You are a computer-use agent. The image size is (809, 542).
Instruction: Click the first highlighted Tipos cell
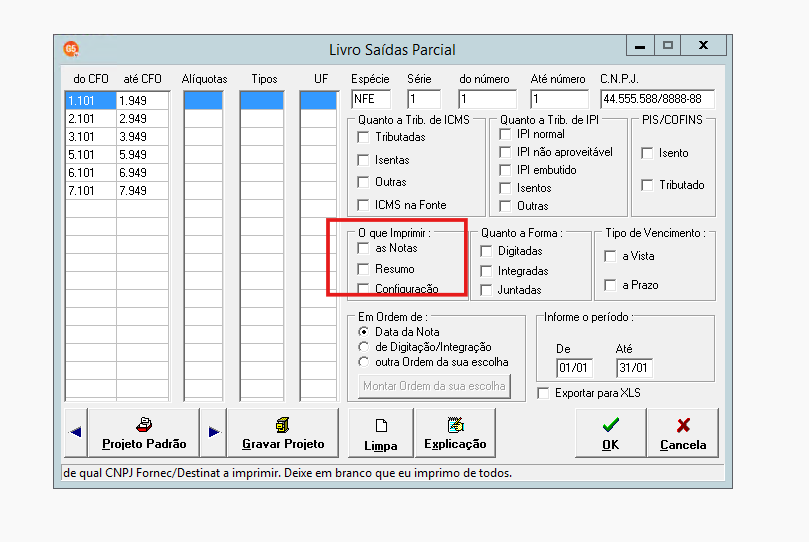point(262,101)
